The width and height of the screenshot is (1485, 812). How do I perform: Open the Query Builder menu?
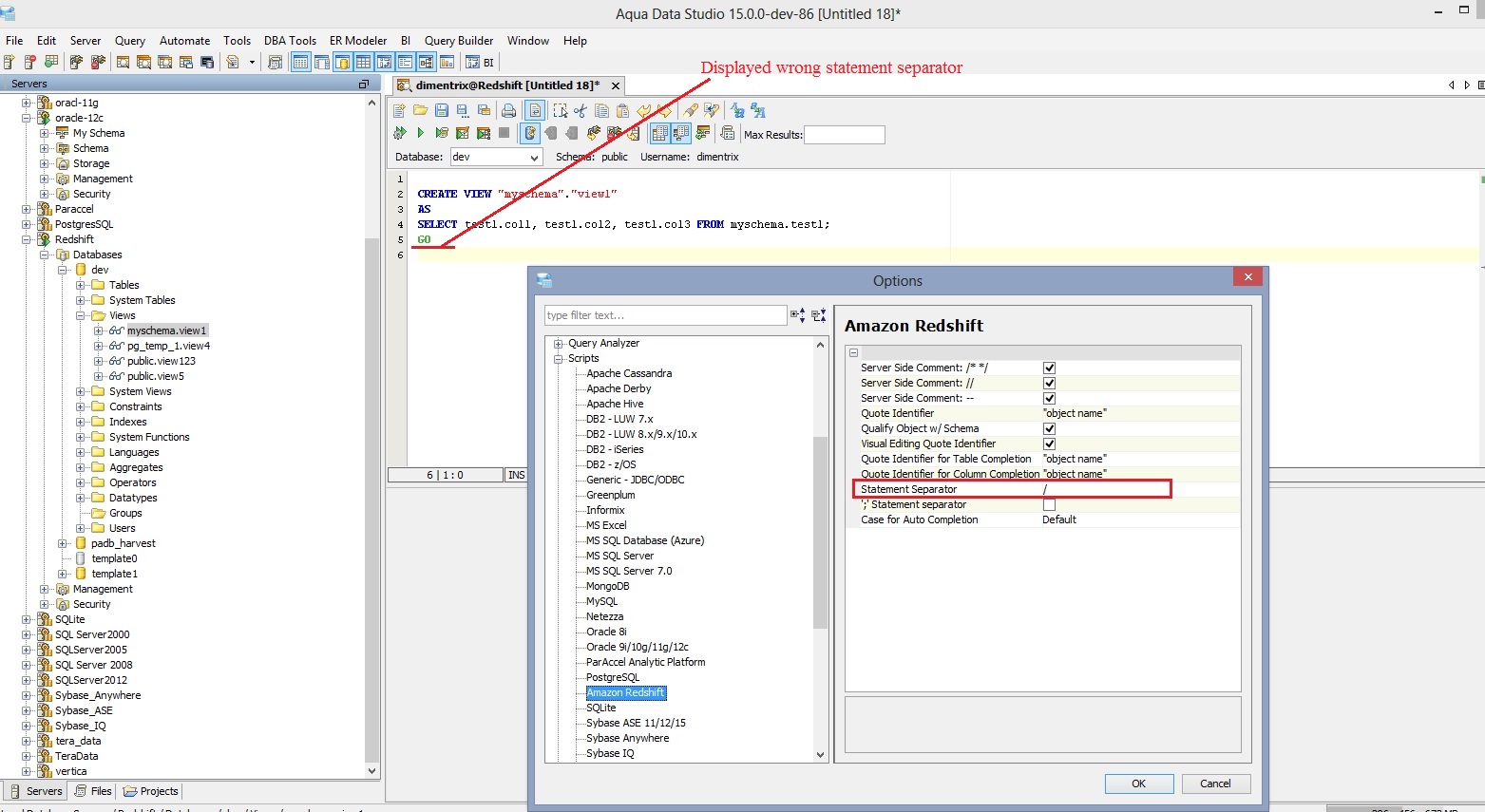click(x=459, y=40)
